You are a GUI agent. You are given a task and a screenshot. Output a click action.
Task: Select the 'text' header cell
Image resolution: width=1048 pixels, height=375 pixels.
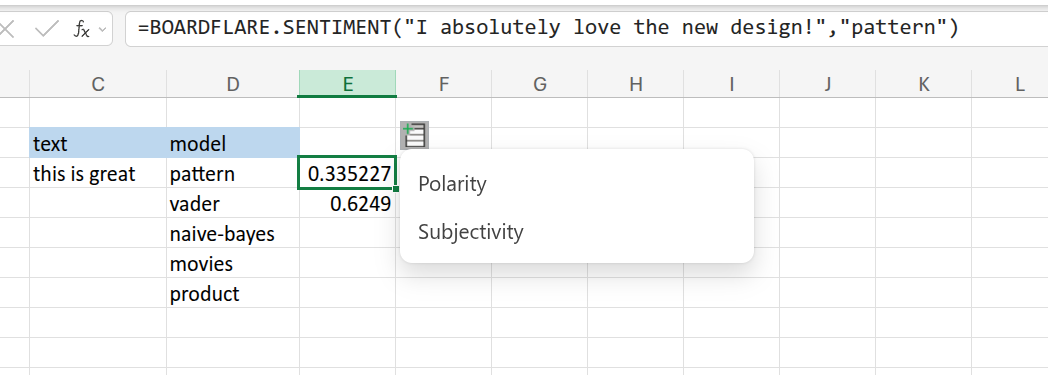(98, 143)
